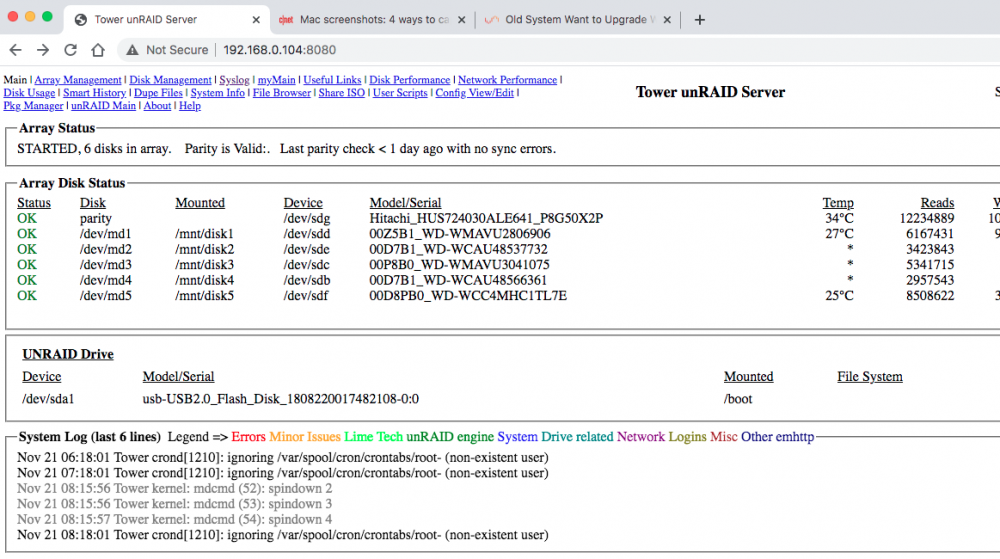View Disk Usage
Screen dimensions: 1000x559
click(29, 92)
